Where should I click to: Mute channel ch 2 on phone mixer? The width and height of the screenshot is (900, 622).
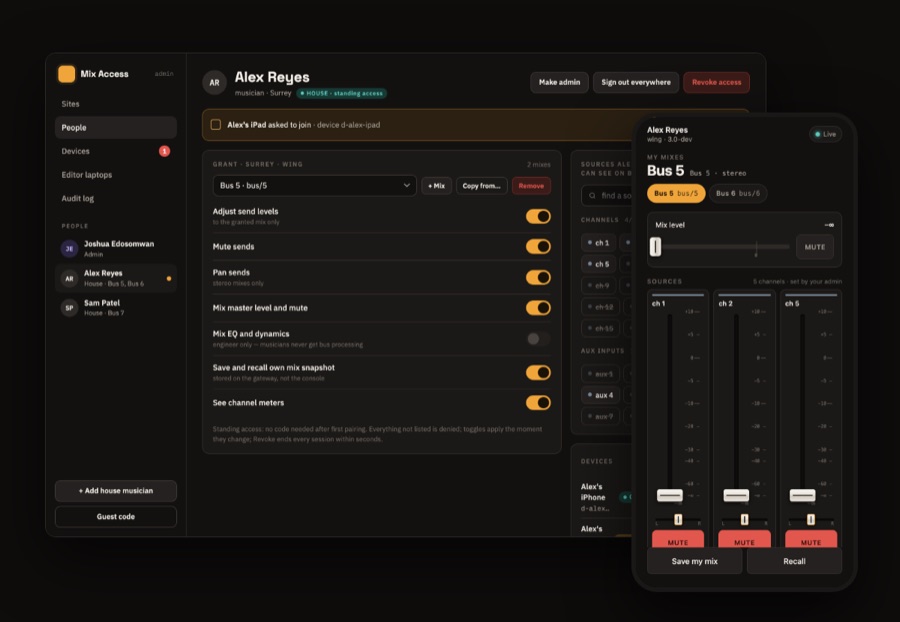744,539
